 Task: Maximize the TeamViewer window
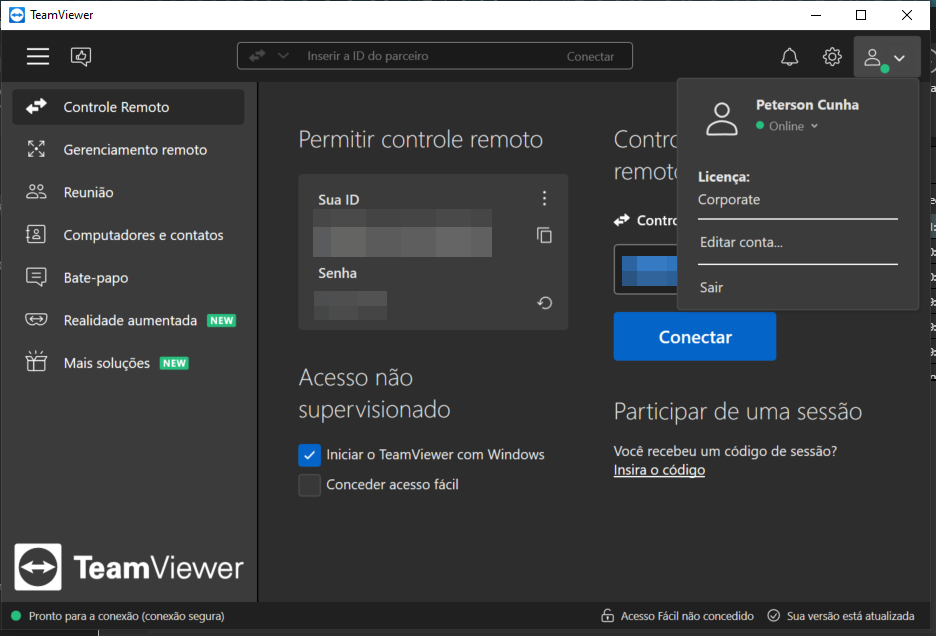pyautogui.click(x=861, y=15)
